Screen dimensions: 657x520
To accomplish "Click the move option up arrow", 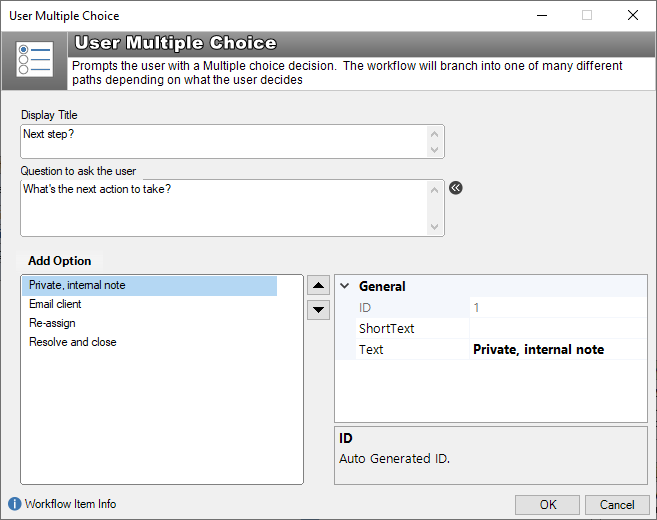I will click(x=318, y=286).
